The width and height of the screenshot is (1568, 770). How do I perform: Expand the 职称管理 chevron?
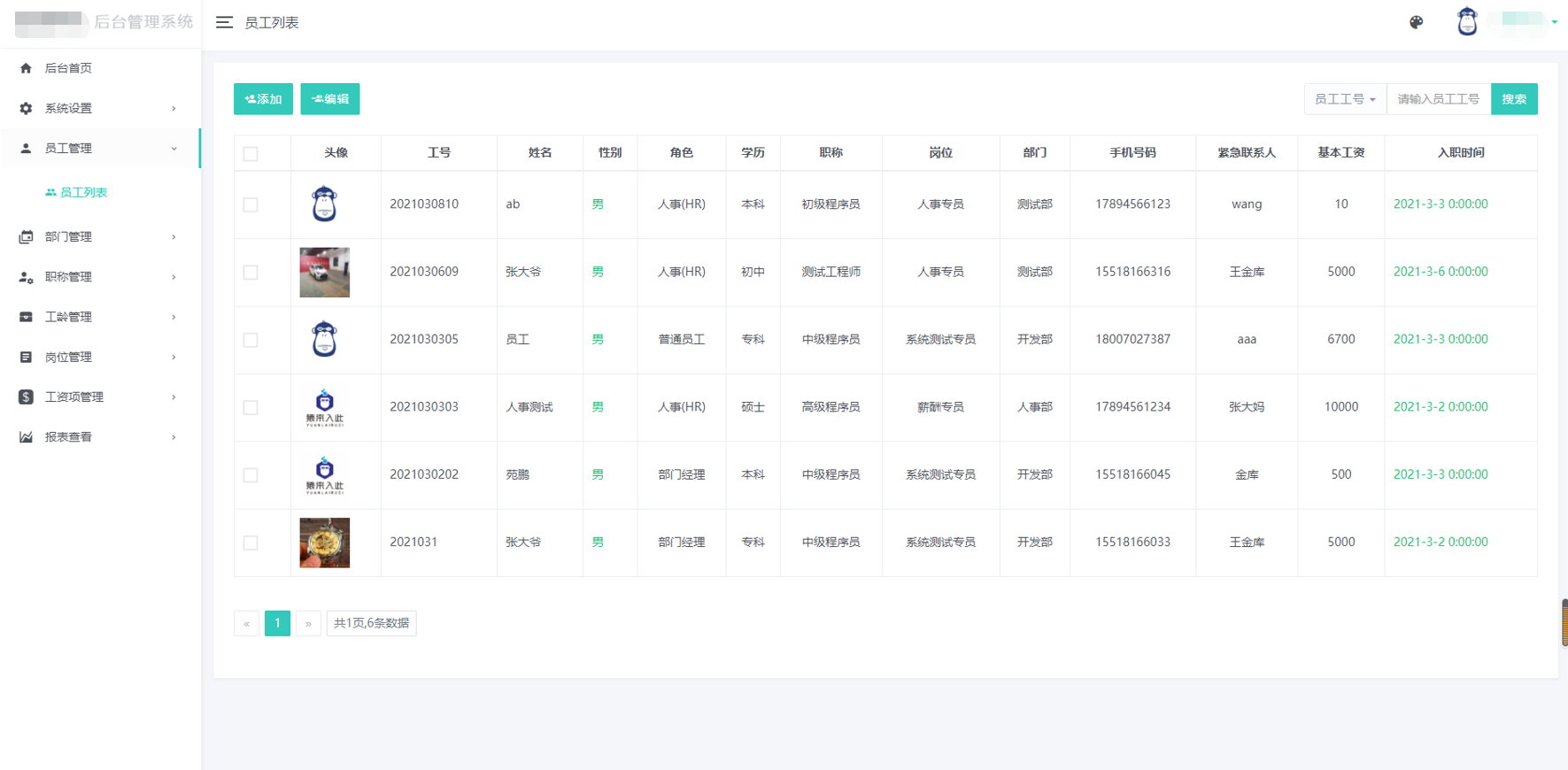tap(174, 277)
